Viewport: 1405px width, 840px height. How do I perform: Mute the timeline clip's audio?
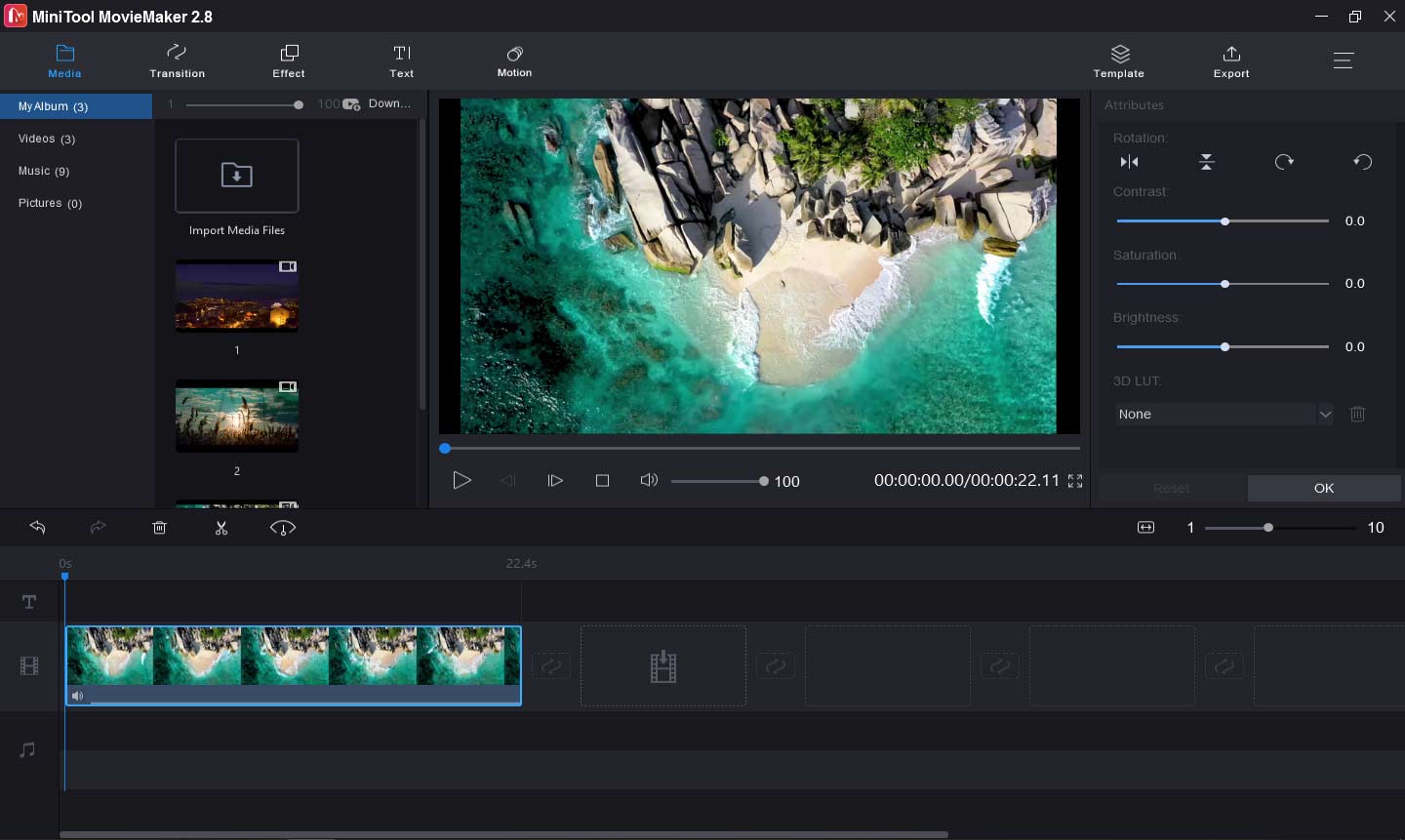77,696
